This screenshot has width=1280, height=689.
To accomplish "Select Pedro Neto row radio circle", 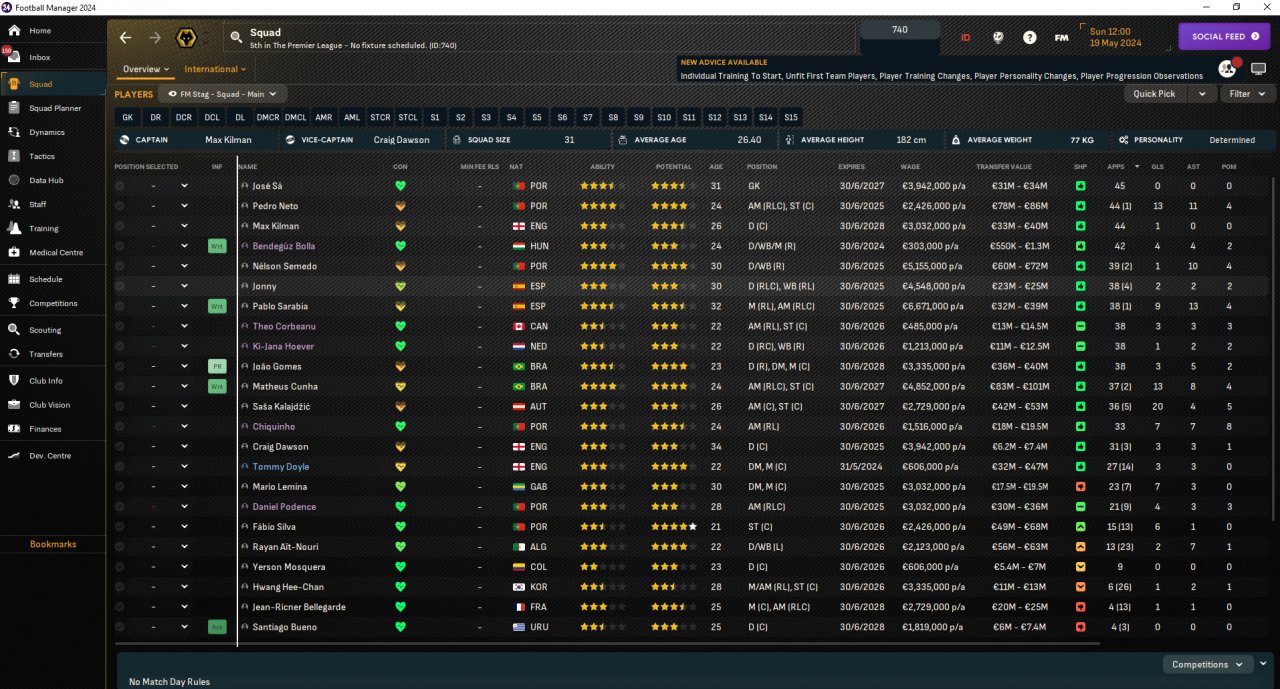I will [120, 206].
